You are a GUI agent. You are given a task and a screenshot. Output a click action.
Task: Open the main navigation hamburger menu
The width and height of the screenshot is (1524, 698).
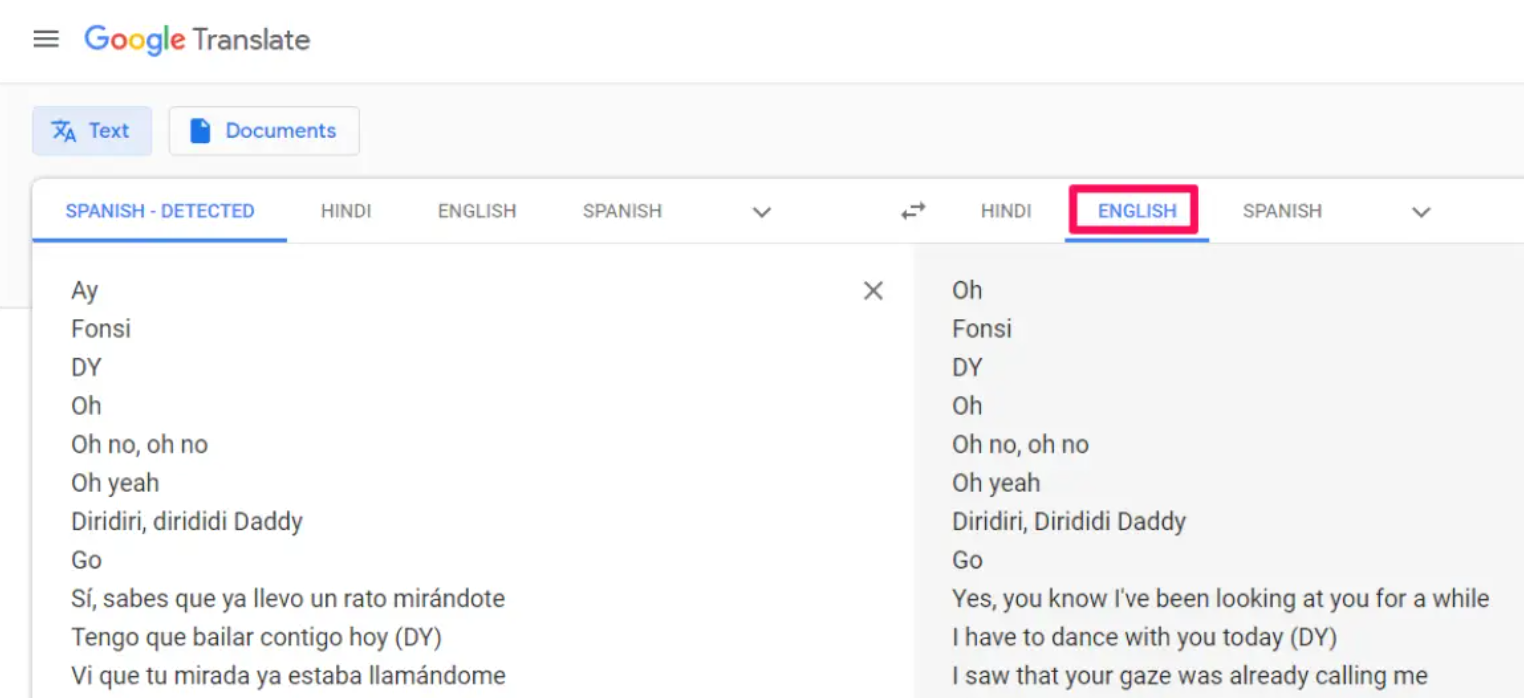(46, 39)
